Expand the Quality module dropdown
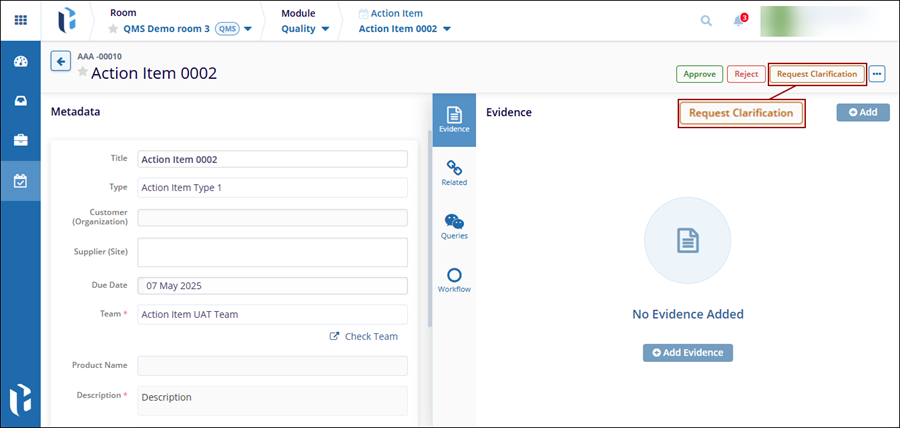This screenshot has width=900, height=428. click(x=325, y=29)
